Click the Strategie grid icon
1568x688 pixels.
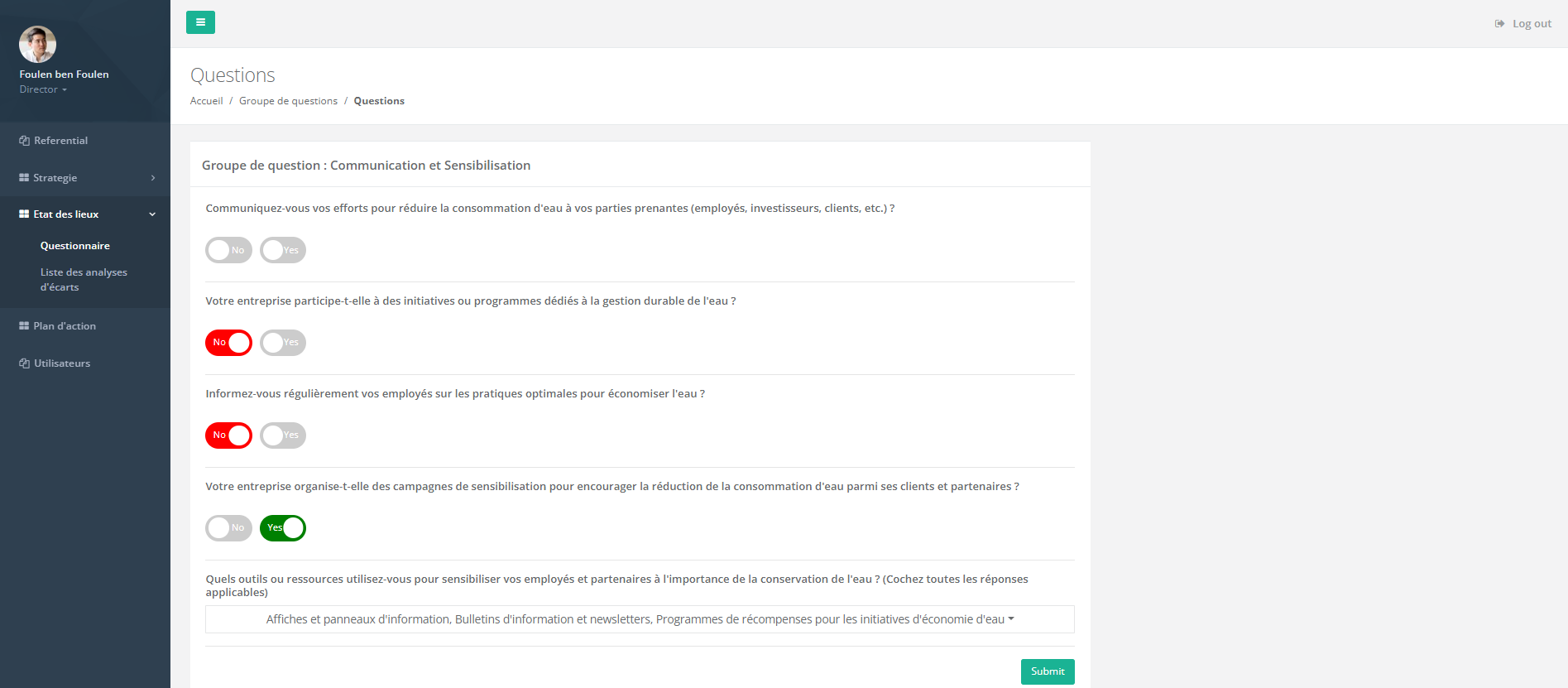point(24,178)
